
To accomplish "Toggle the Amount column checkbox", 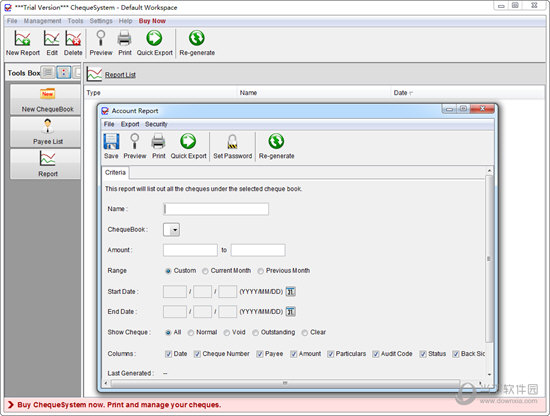I will click(x=294, y=354).
